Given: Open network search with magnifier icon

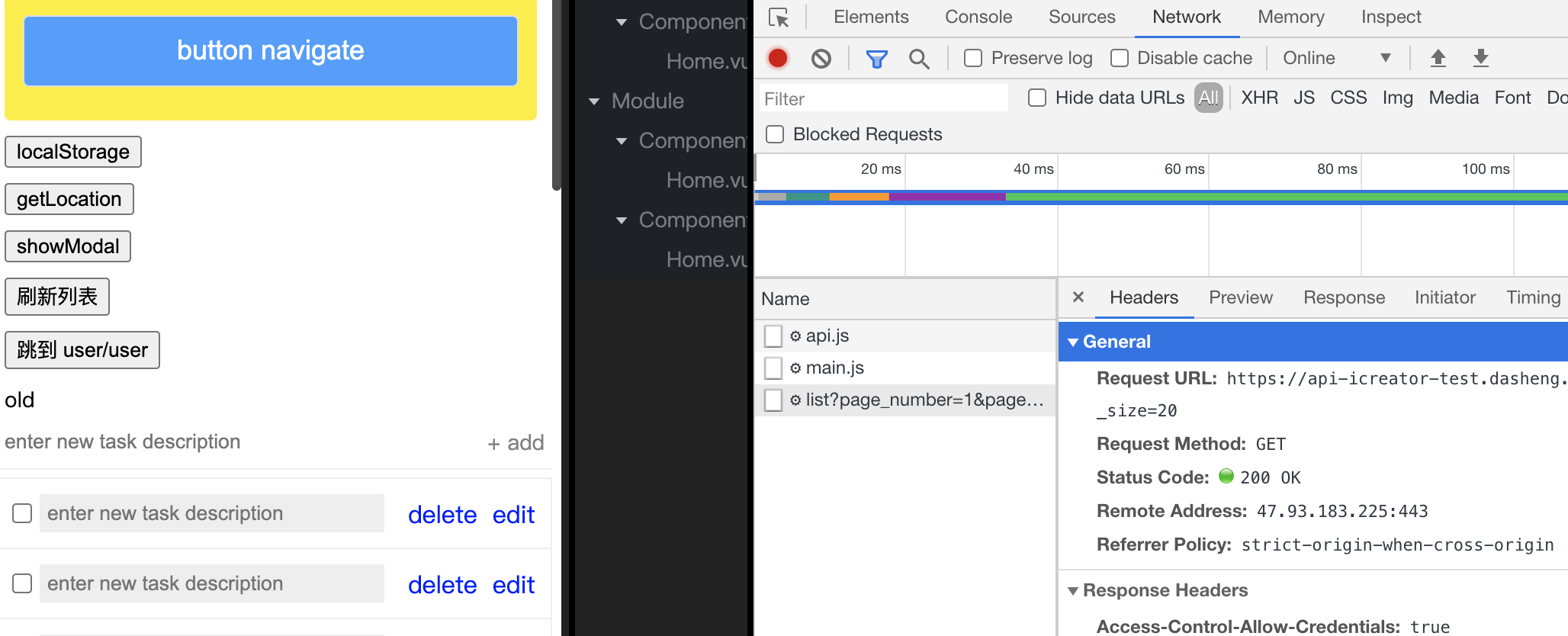Looking at the screenshot, I should [919, 59].
